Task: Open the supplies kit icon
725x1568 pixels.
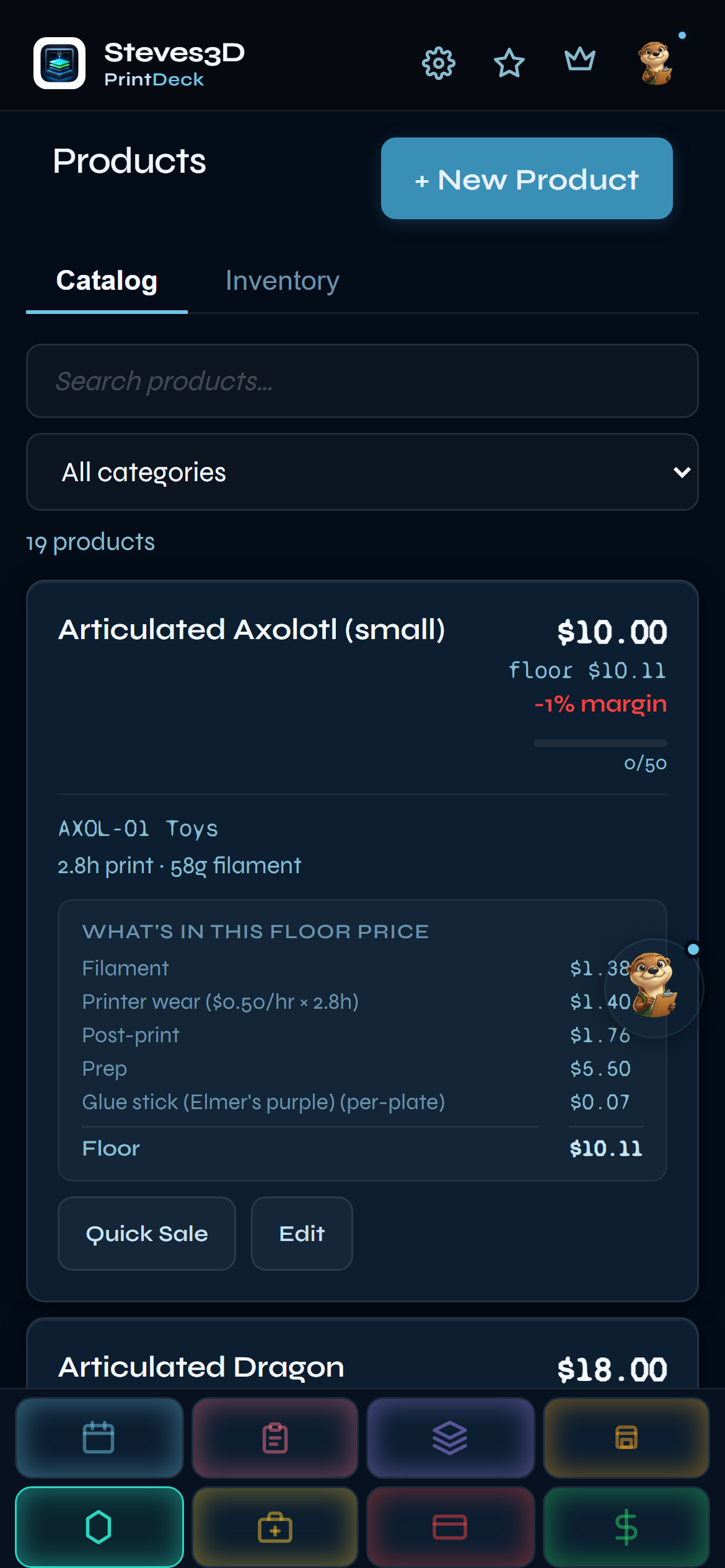Action: coord(275,1527)
